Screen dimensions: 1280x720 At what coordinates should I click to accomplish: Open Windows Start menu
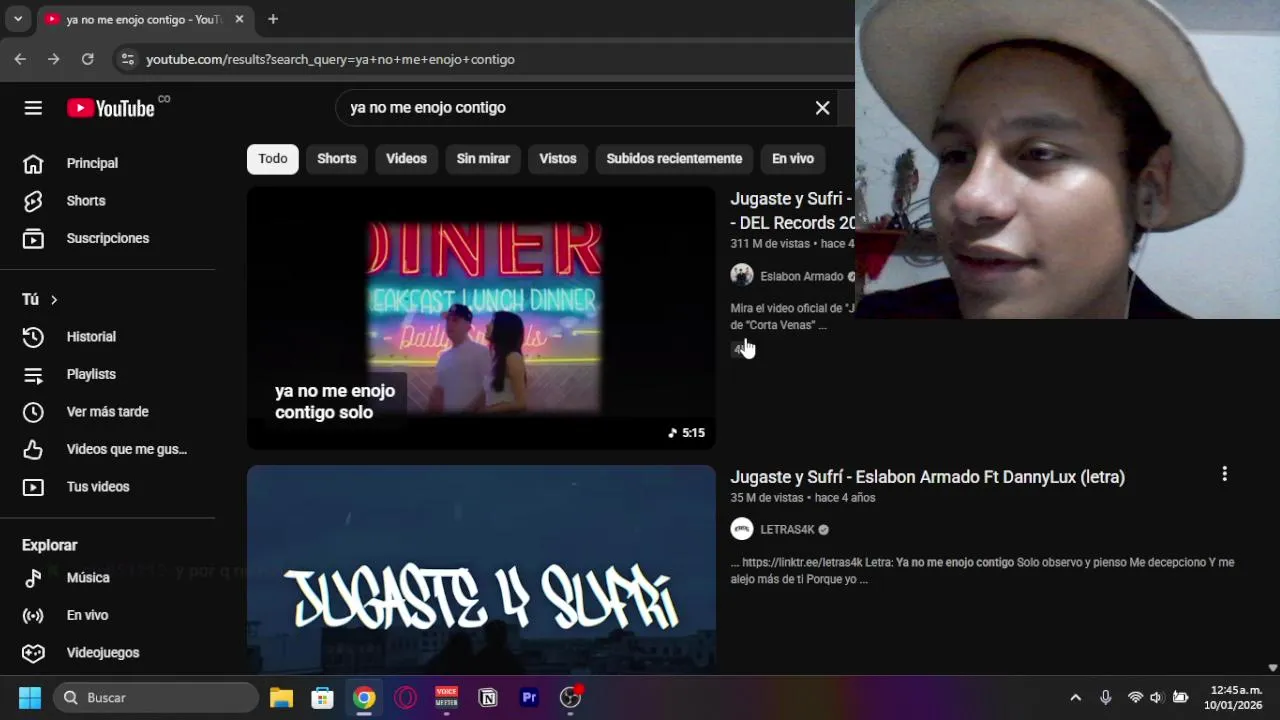[30, 697]
